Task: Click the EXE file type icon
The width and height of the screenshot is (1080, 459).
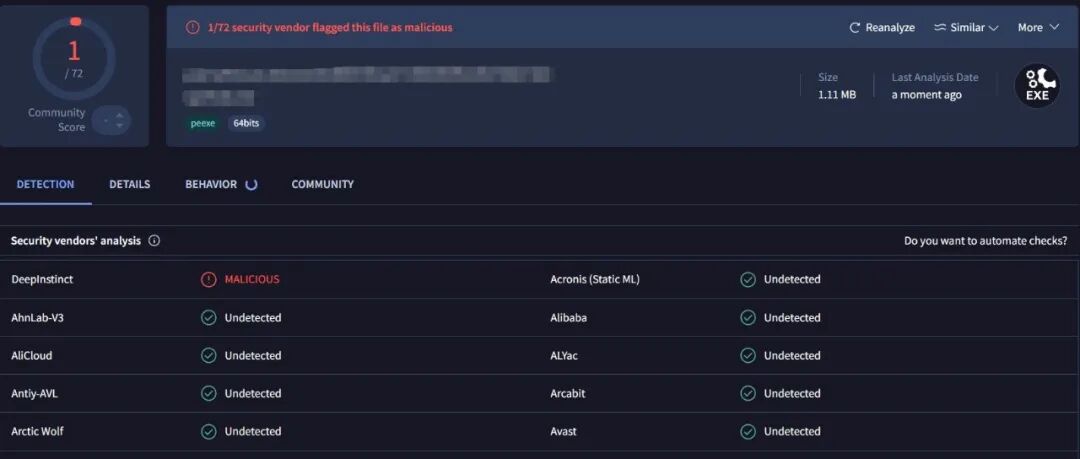Action: (x=1037, y=86)
